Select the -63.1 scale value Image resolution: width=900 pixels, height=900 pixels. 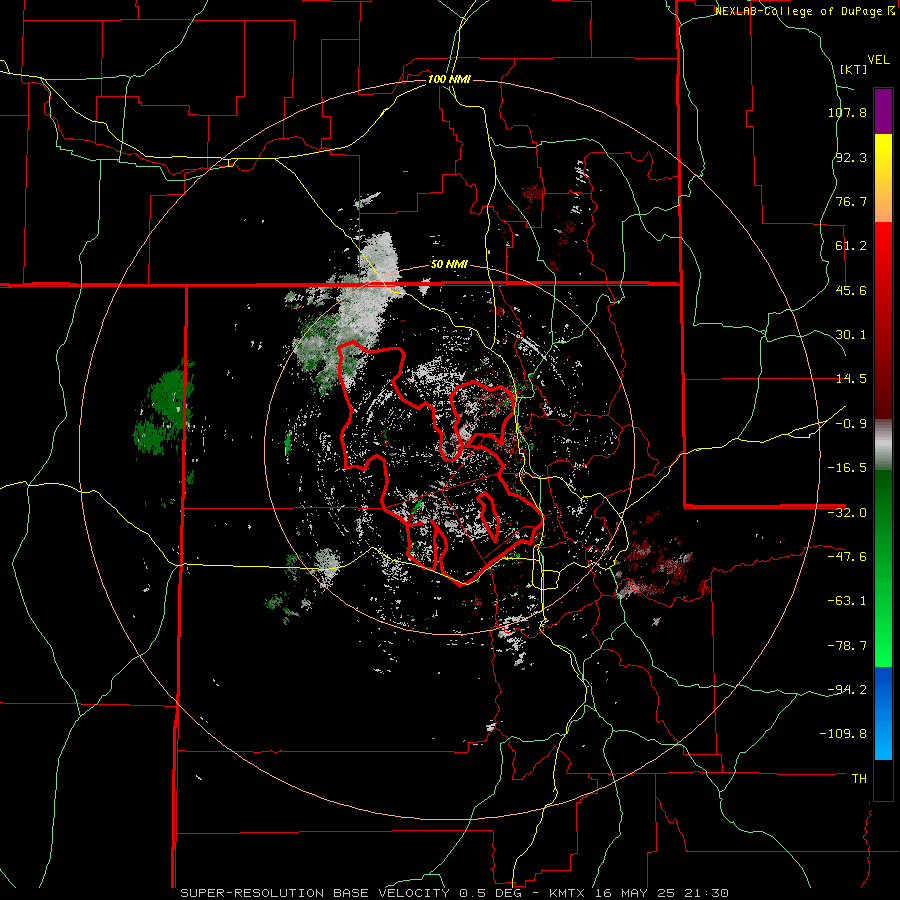point(847,601)
